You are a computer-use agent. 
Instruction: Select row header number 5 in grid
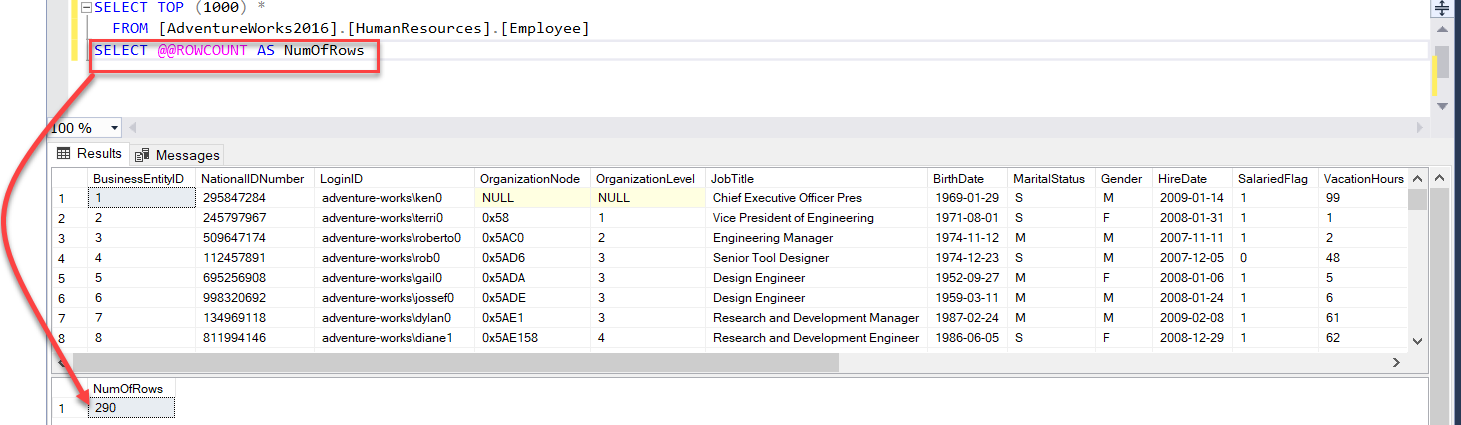tap(62, 278)
